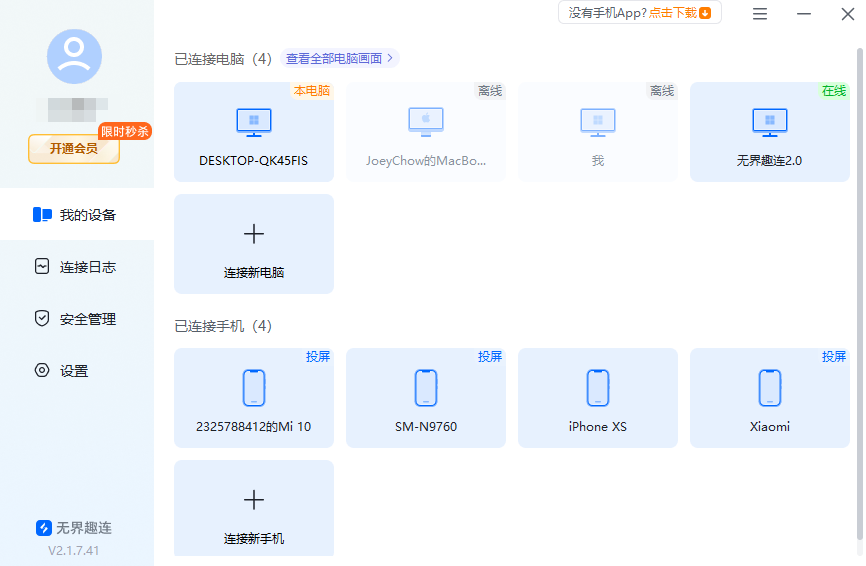The height and width of the screenshot is (566, 866).
Task: Click the version number V2.1.7.41
Action: (73, 551)
